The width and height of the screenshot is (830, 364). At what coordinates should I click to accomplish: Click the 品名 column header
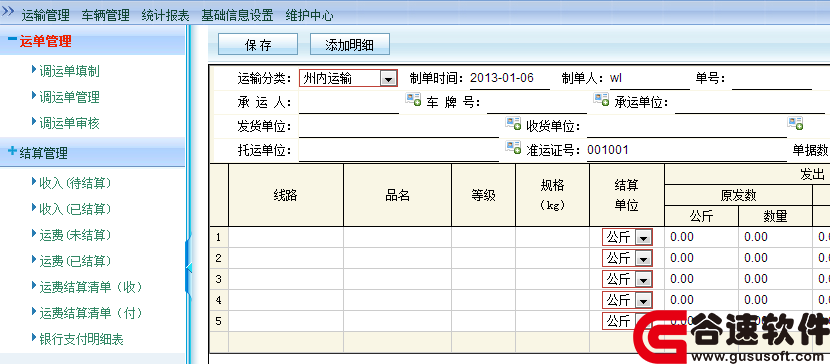[398, 195]
